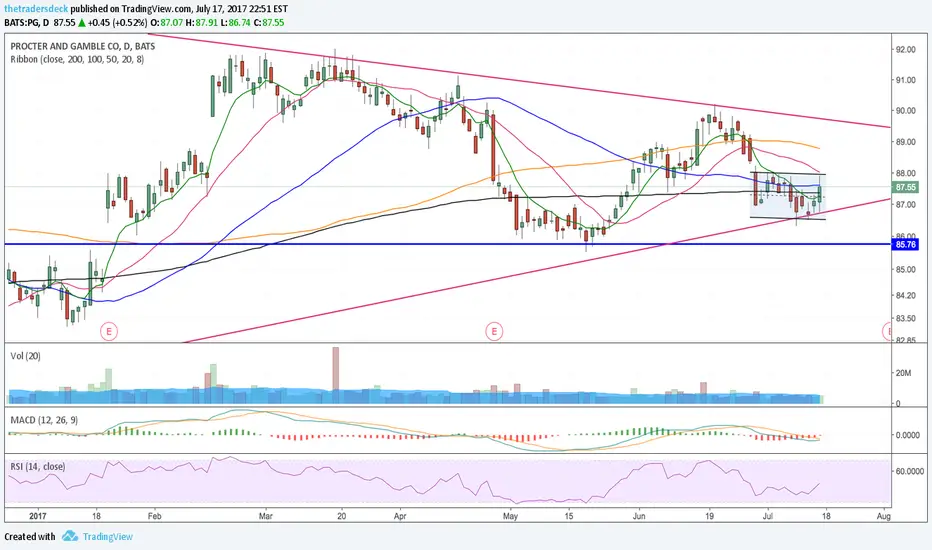Click the 0.0000 MACD axis label

908,435
